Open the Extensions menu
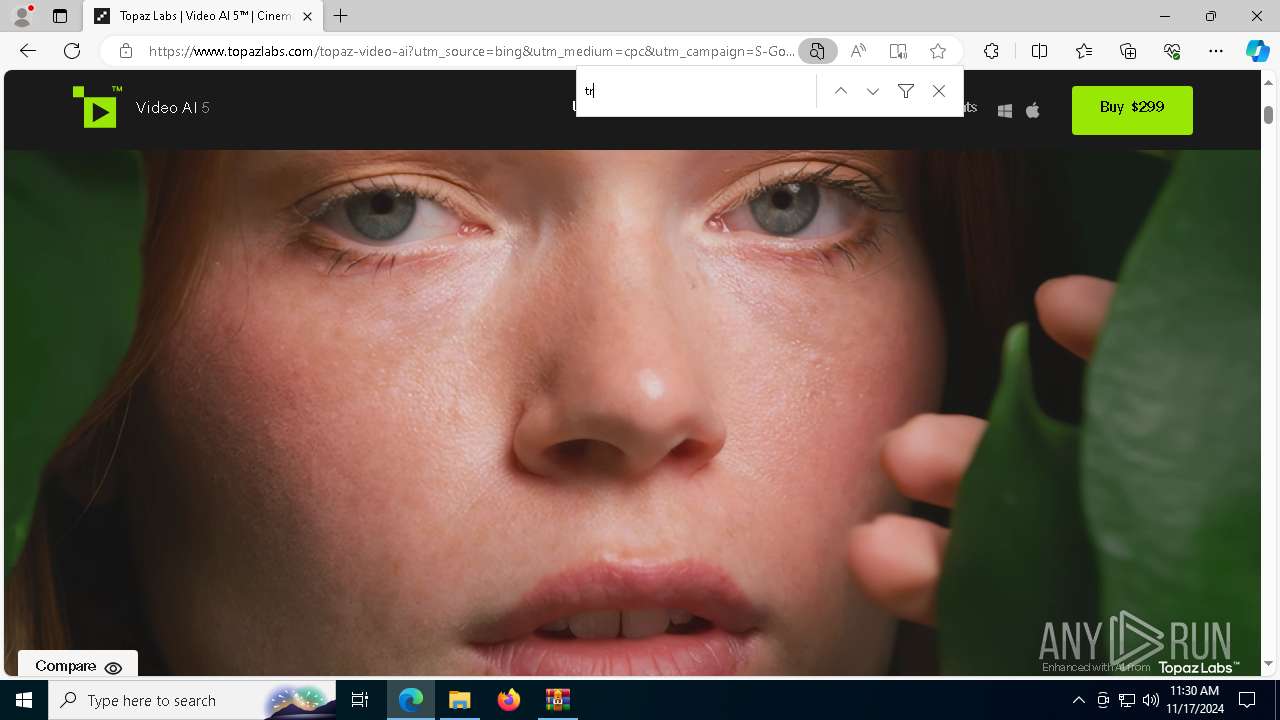The image size is (1280, 720). click(991, 51)
